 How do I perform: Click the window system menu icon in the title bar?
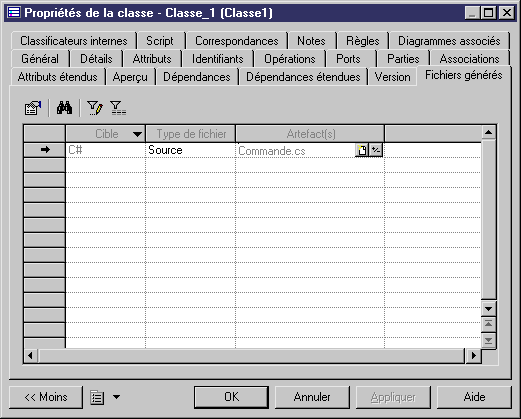pyautogui.click(x=14, y=13)
